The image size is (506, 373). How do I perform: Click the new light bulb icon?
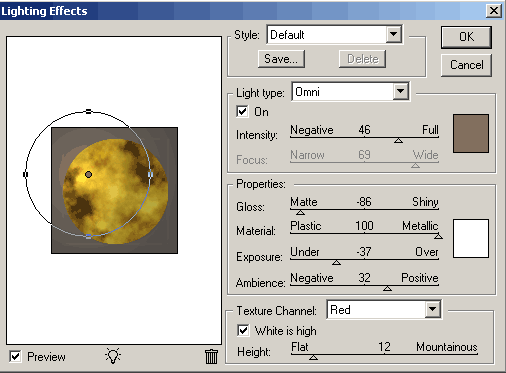click(x=113, y=356)
